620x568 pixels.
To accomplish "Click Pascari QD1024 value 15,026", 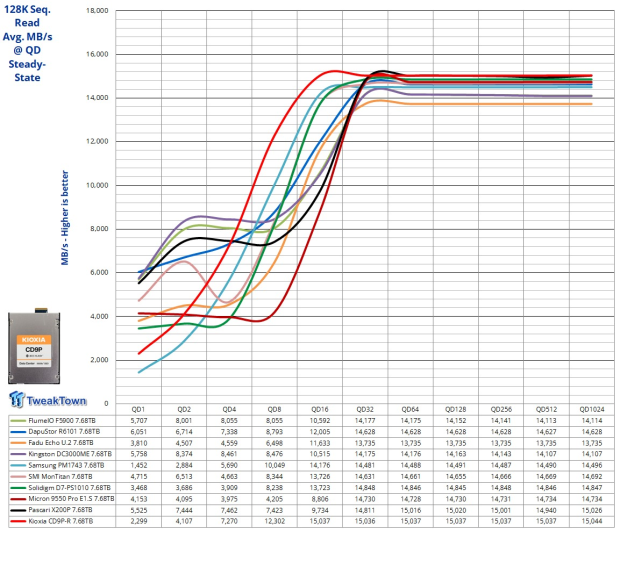I will pyautogui.click(x=592, y=510).
